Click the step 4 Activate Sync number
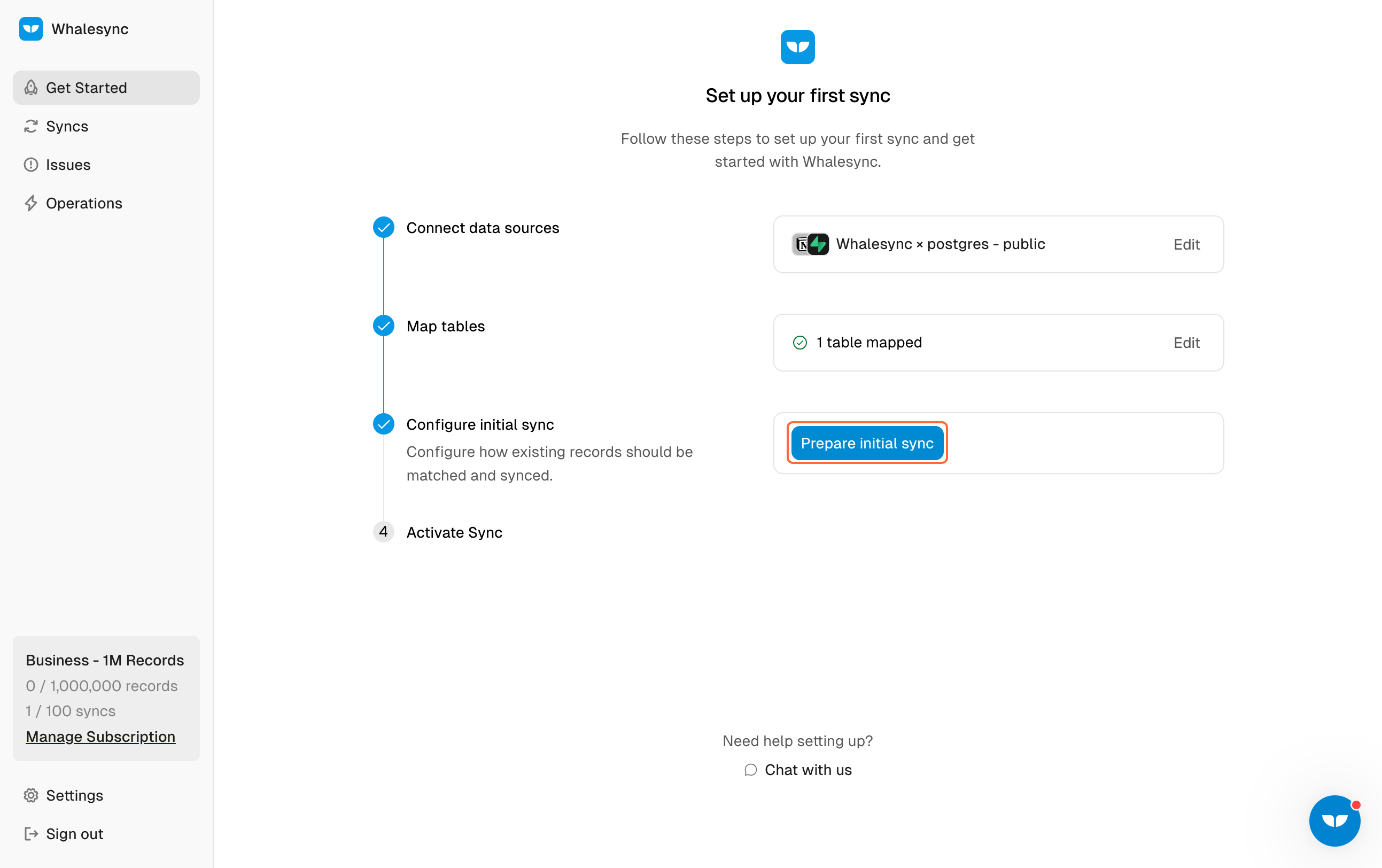The image size is (1382, 868). pos(383,532)
